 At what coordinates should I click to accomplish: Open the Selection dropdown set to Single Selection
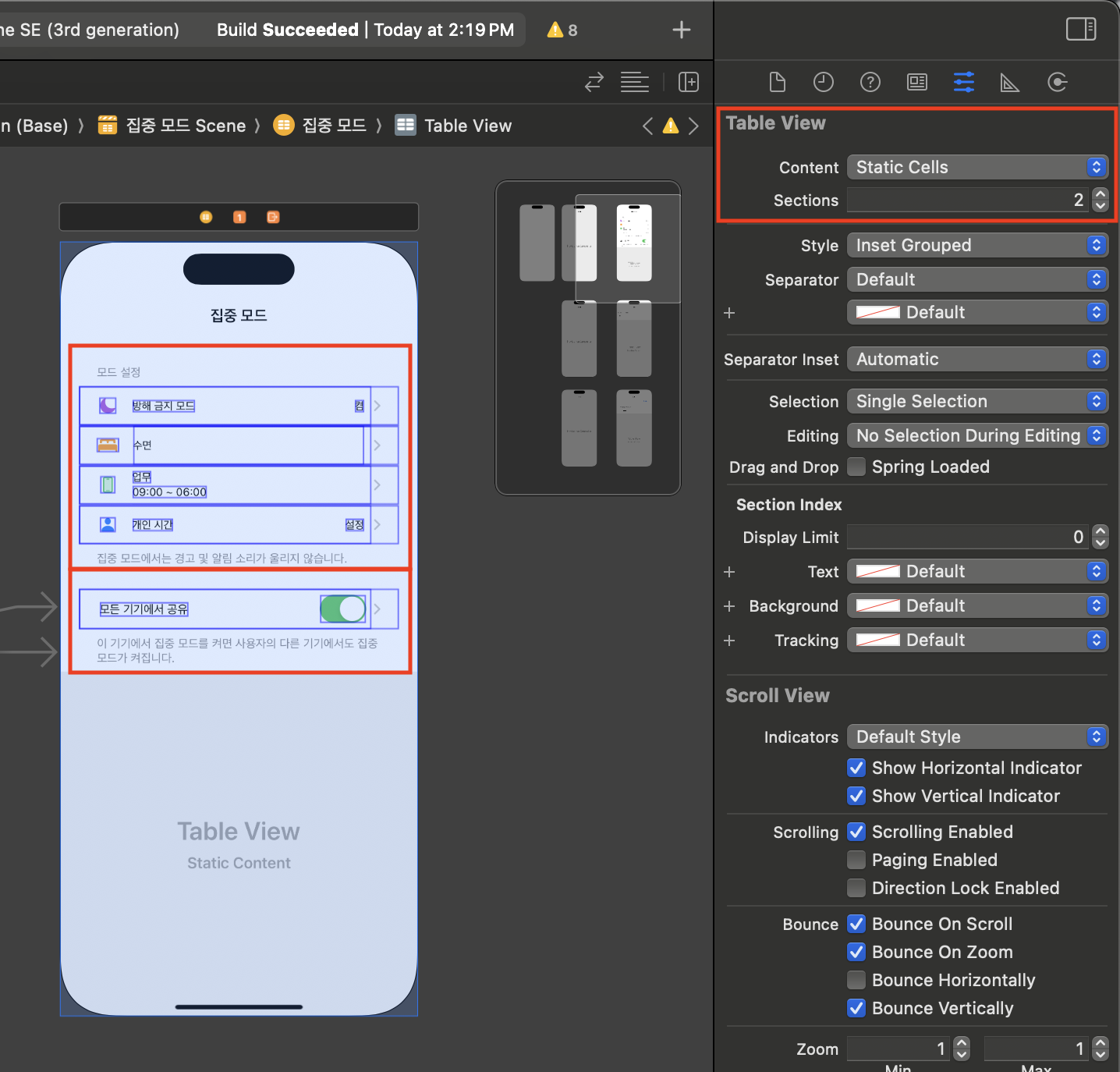977,401
